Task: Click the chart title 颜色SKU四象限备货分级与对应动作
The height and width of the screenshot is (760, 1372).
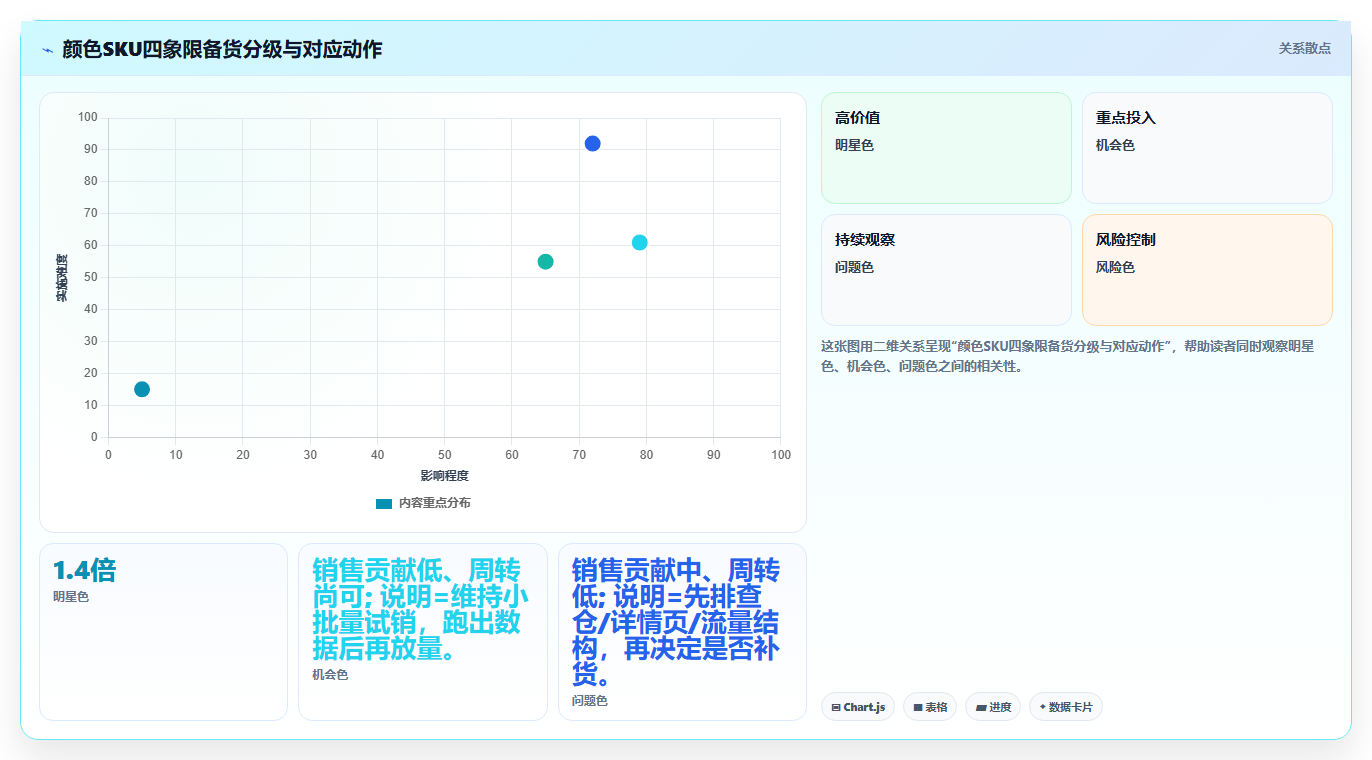Action: 222,49
